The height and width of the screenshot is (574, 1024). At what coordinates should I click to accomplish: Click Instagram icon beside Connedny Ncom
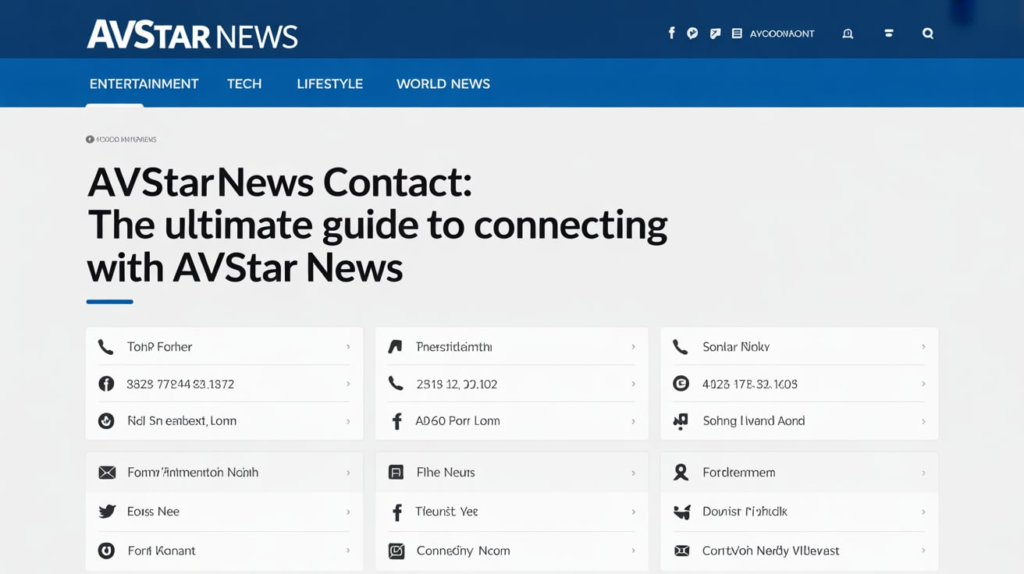[x=396, y=550]
